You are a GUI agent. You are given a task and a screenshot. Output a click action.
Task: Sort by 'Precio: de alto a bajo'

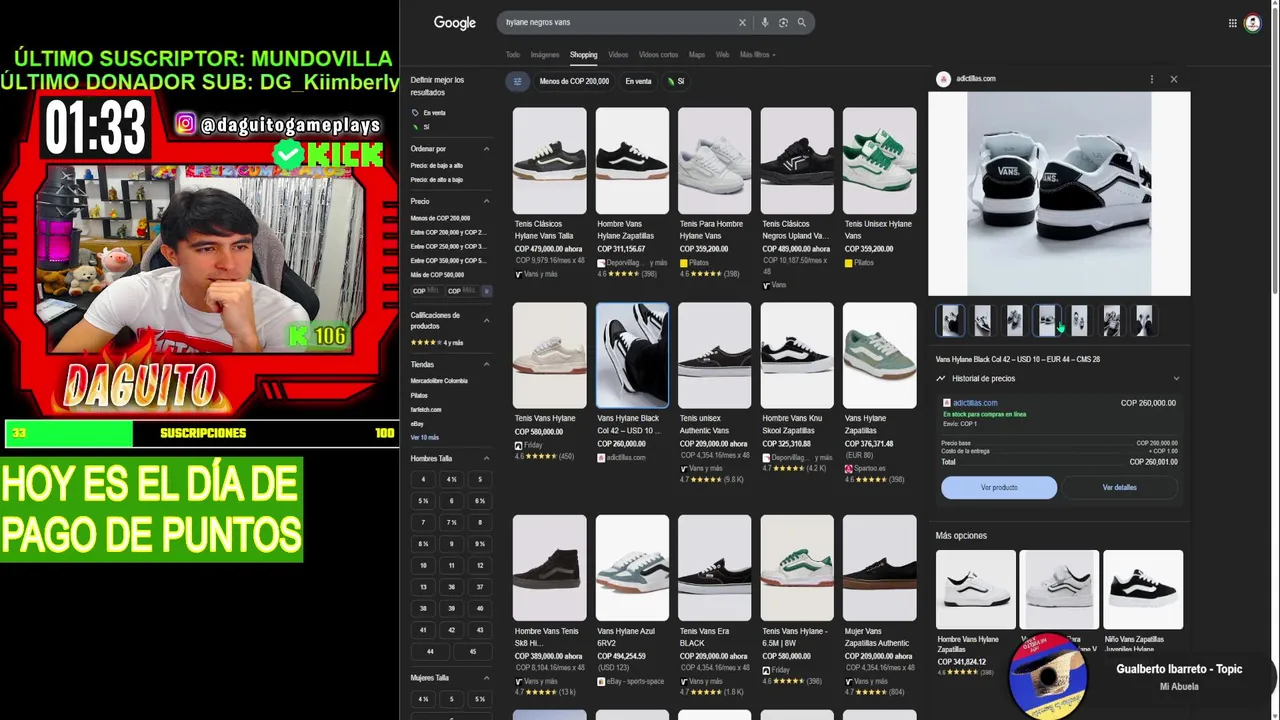[437, 180]
